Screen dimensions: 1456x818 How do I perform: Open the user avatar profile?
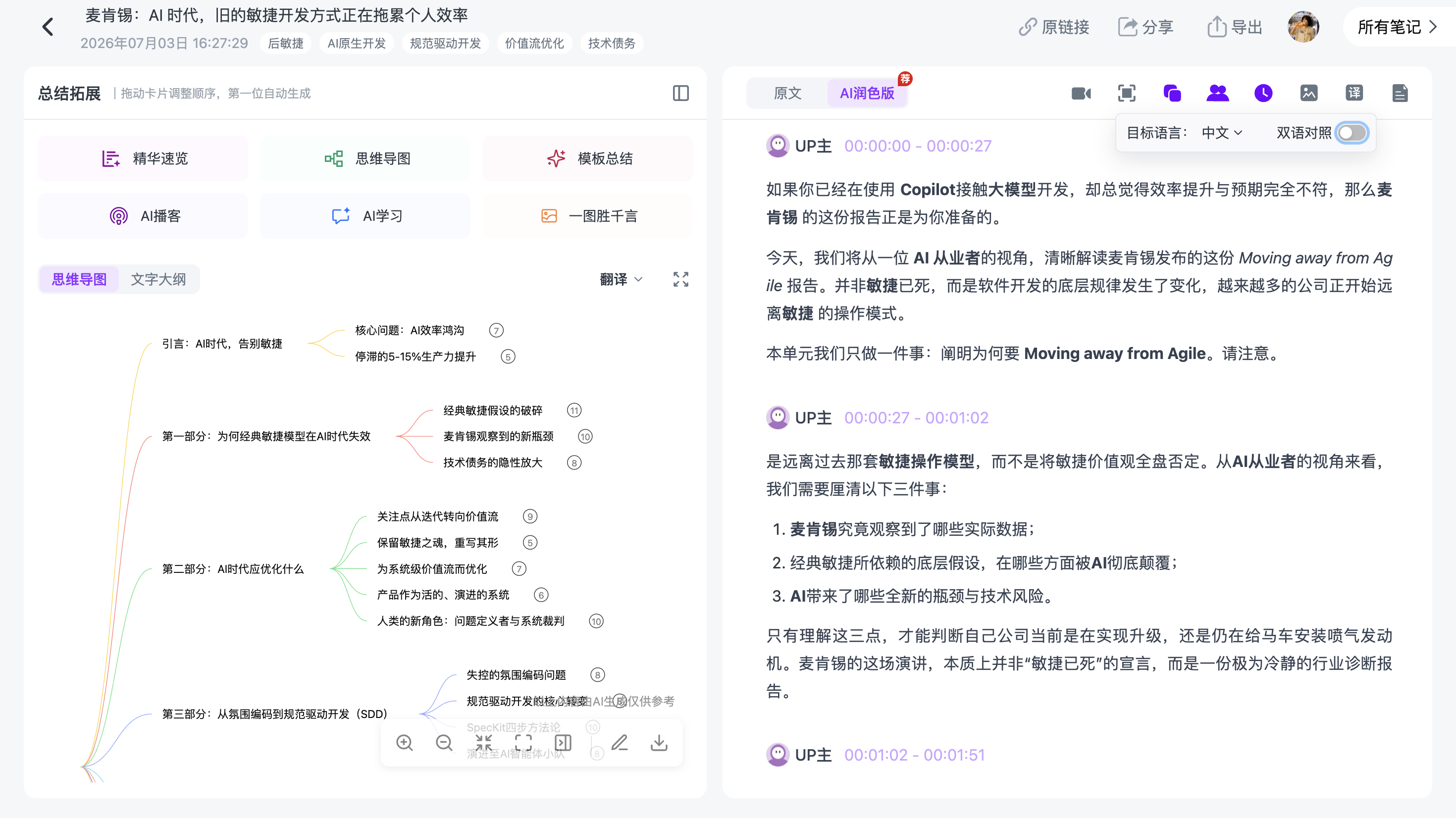point(1303,27)
